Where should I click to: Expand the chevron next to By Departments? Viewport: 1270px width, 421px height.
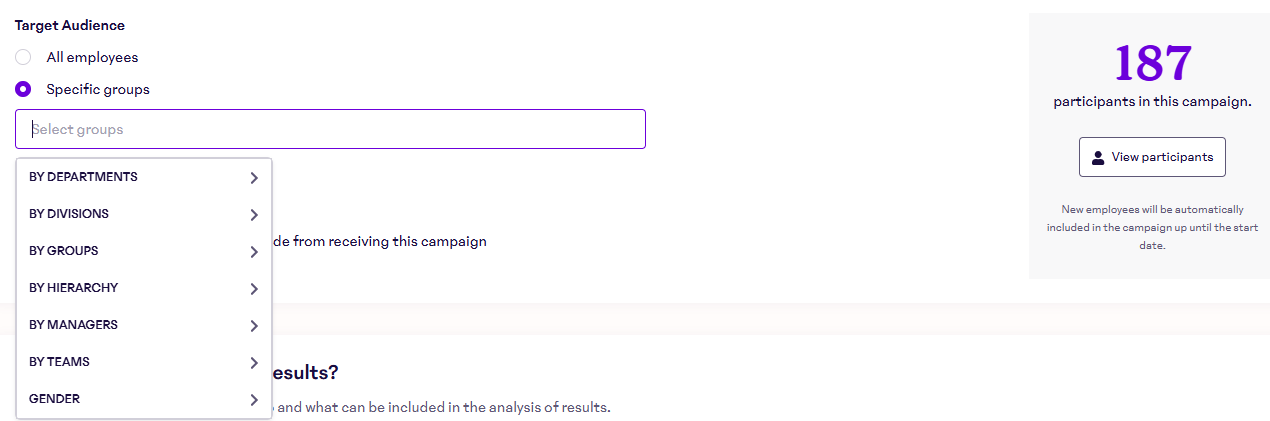(x=254, y=178)
